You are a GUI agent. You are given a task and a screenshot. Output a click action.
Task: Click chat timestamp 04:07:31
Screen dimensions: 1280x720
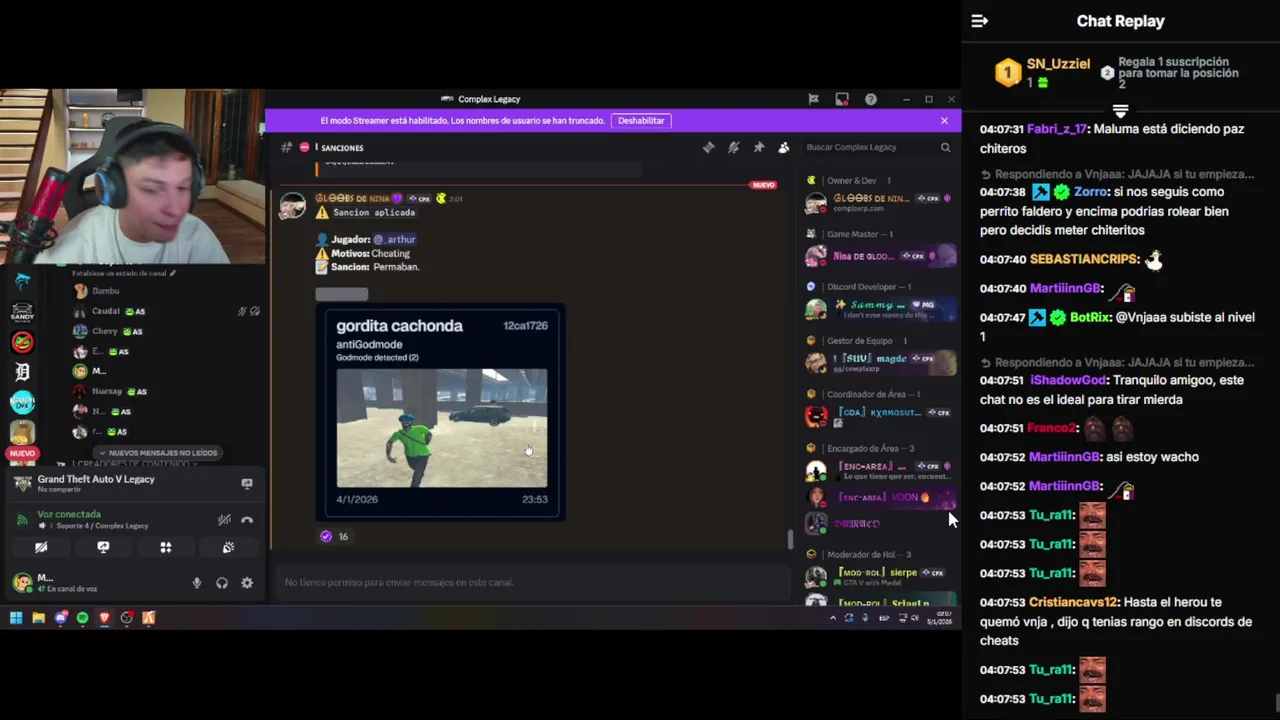tap(1002, 129)
